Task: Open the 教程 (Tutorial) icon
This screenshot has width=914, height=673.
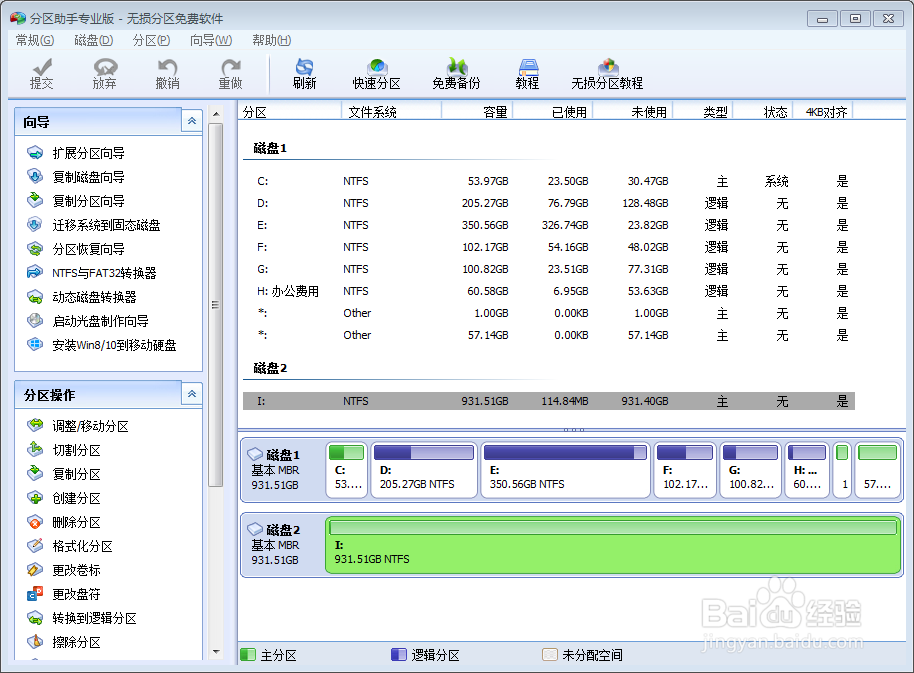Action: (x=527, y=73)
